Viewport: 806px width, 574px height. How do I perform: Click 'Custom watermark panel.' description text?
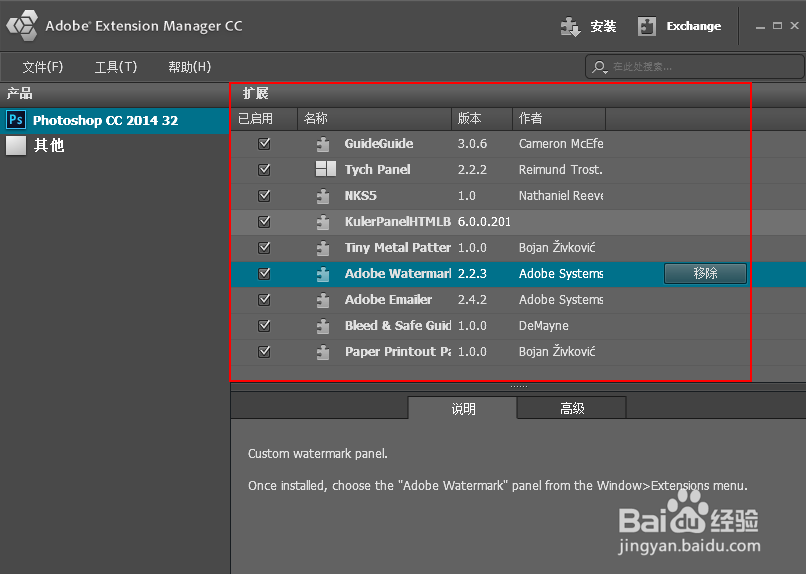click(318, 454)
